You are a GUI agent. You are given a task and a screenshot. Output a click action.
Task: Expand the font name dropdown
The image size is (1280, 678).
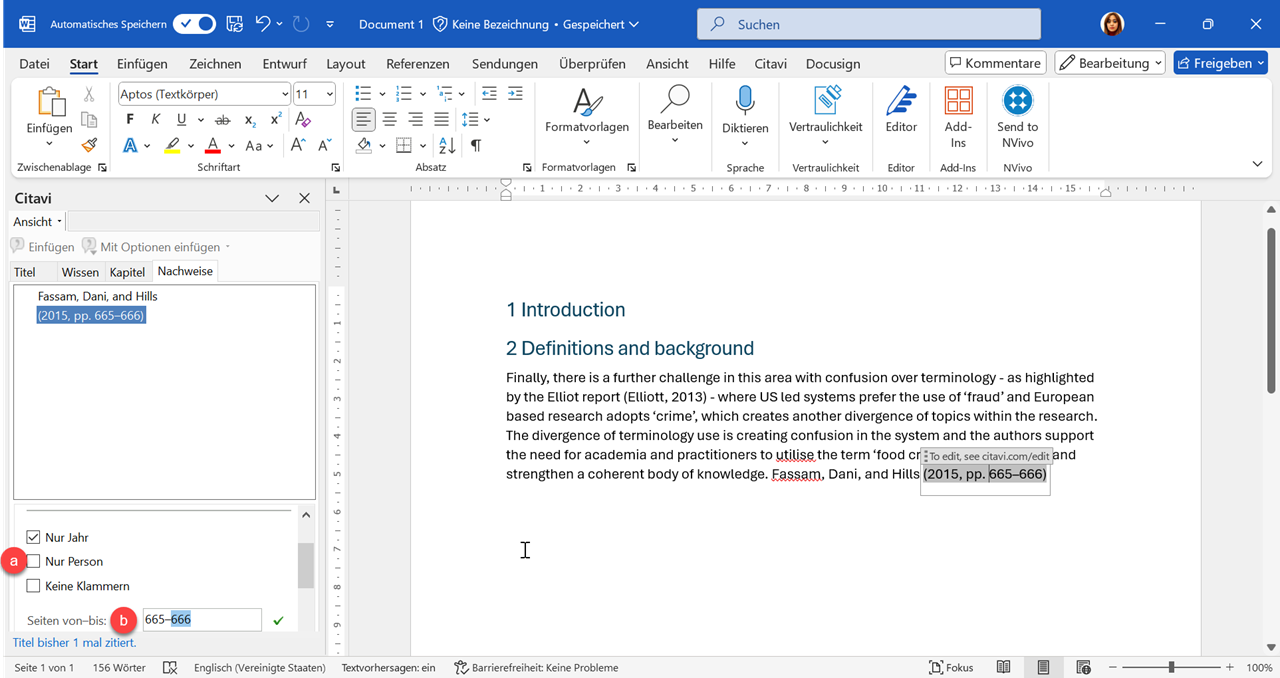(x=284, y=94)
